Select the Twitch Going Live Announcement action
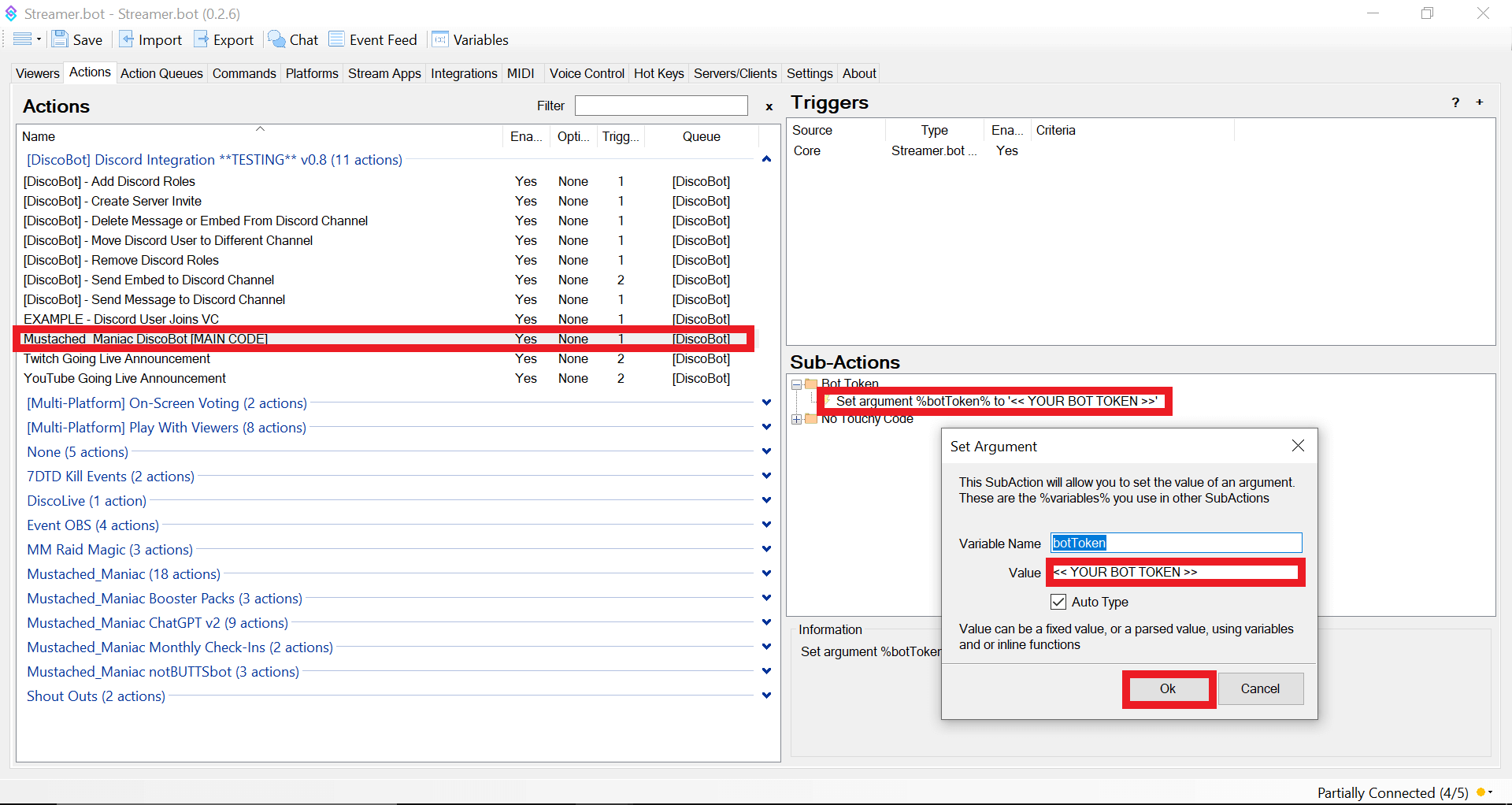 point(117,358)
